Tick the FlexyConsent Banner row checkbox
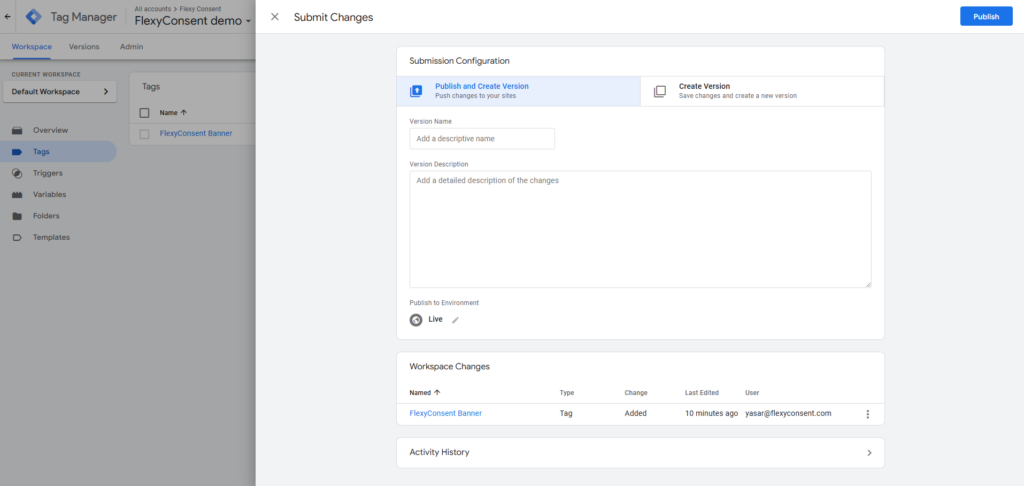 (144, 133)
